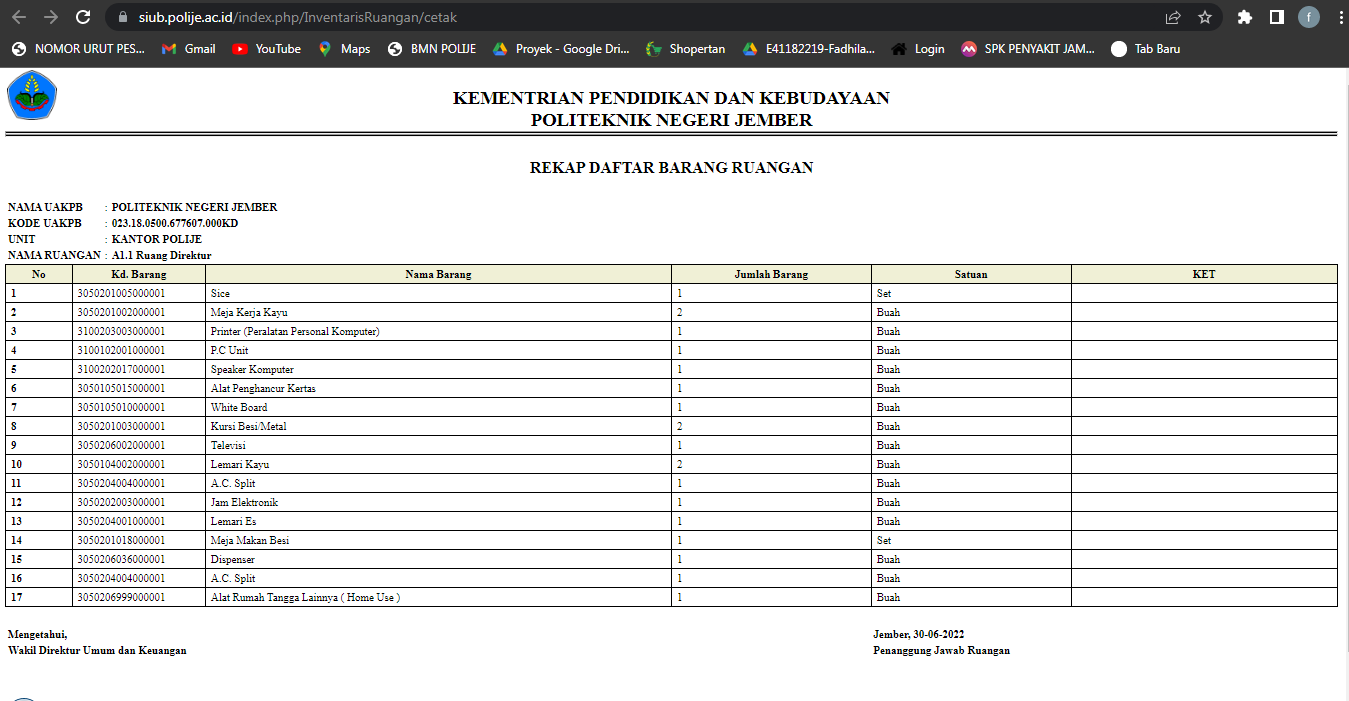This screenshot has height=701, width=1349.
Task: Select the White Board cell
Action: pos(438,407)
